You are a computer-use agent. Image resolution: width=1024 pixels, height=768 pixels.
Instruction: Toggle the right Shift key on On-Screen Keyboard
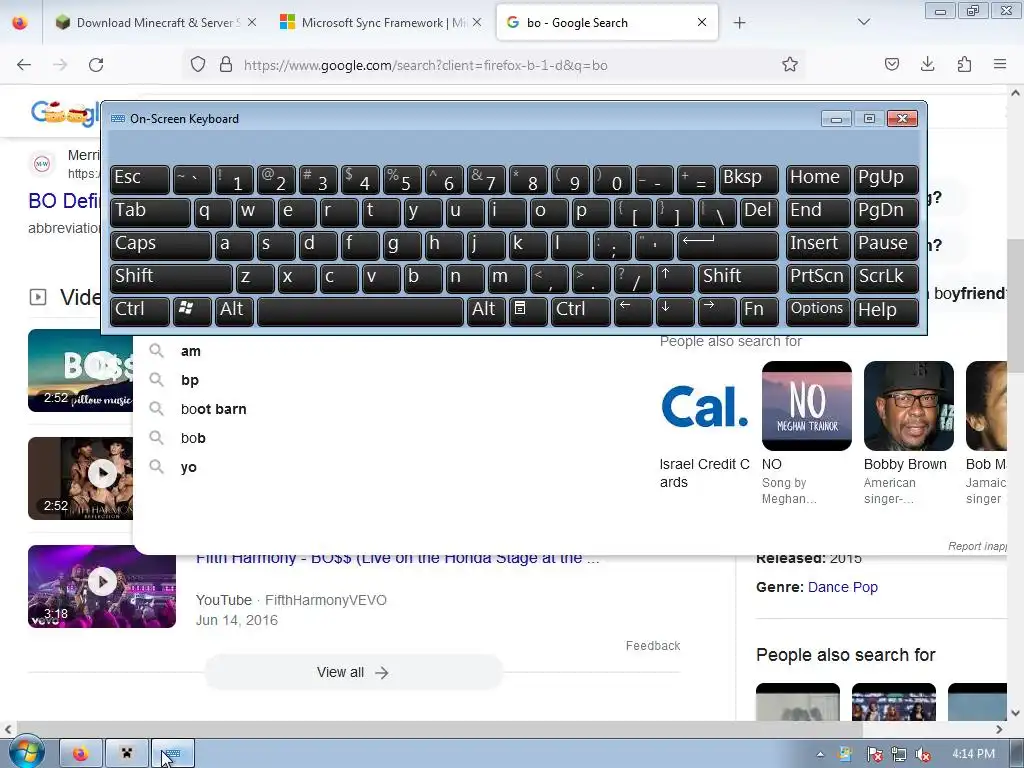point(738,278)
